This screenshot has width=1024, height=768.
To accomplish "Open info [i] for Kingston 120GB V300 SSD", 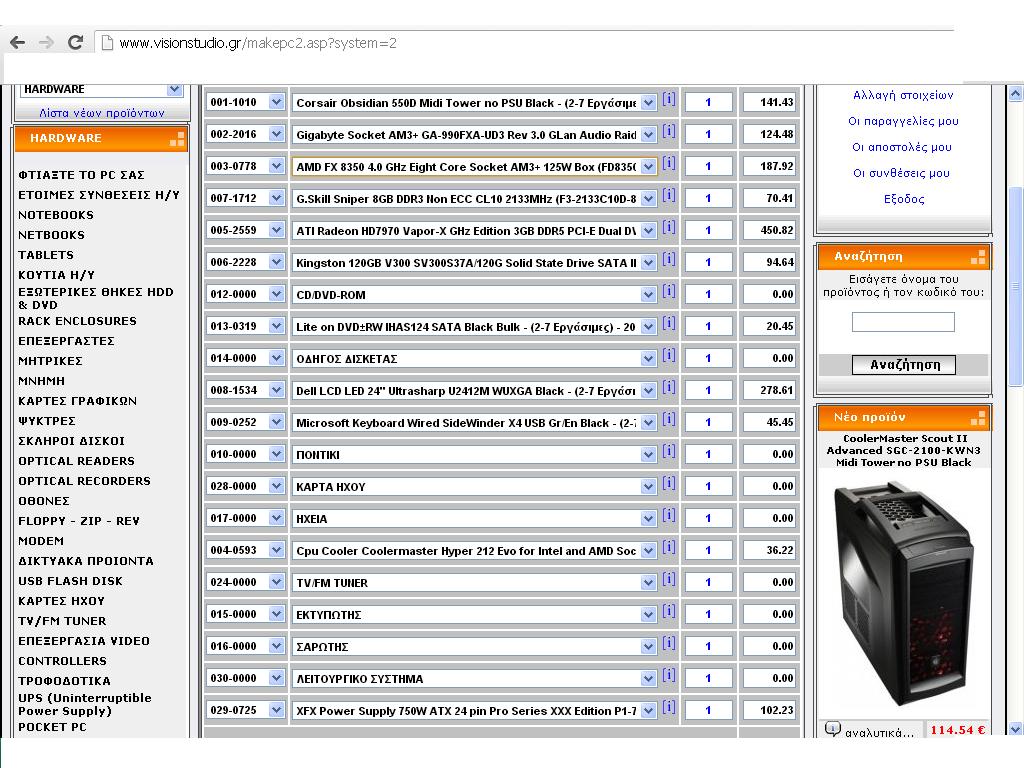I will pyautogui.click(x=669, y=259).
